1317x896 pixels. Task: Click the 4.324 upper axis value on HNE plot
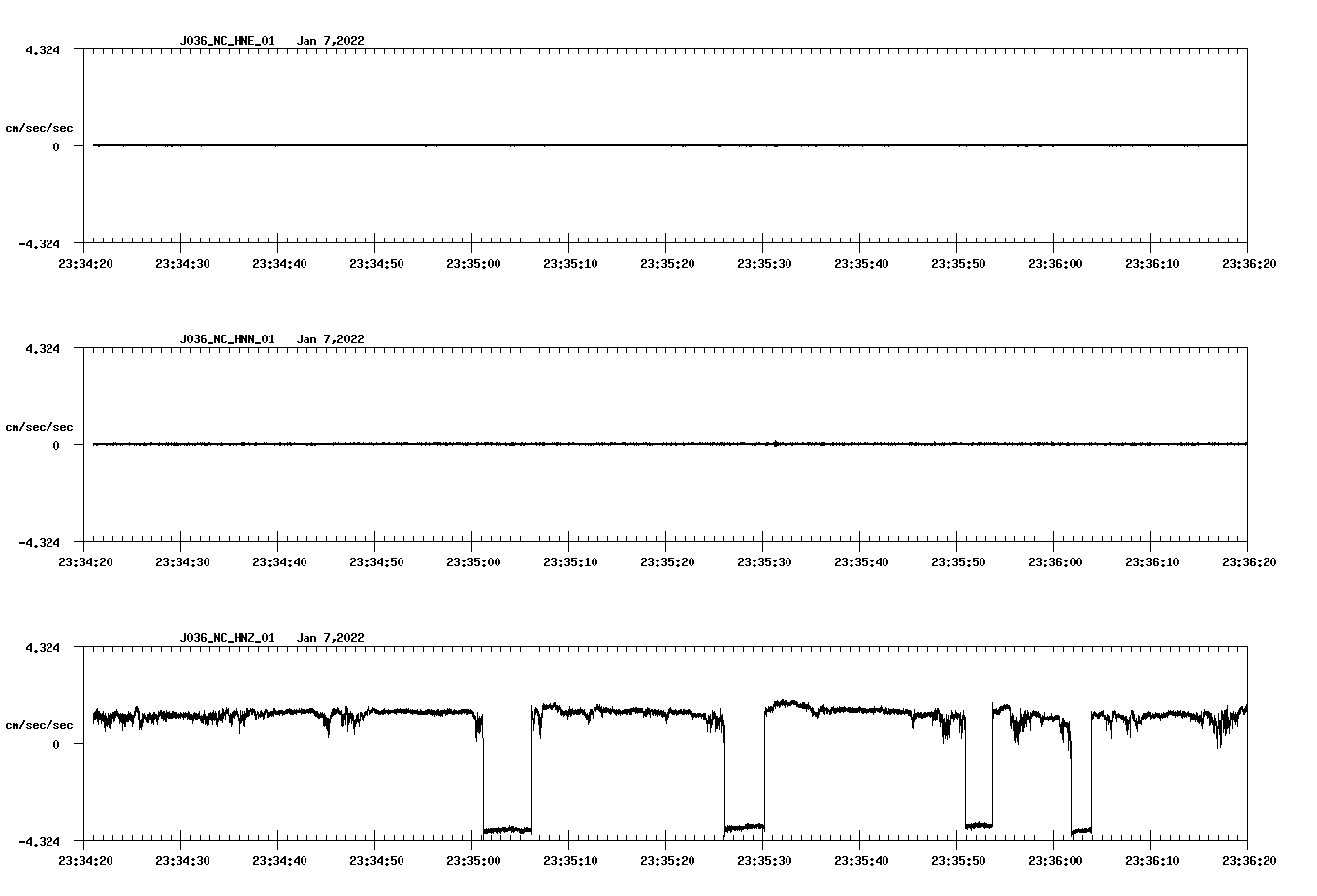43,49
